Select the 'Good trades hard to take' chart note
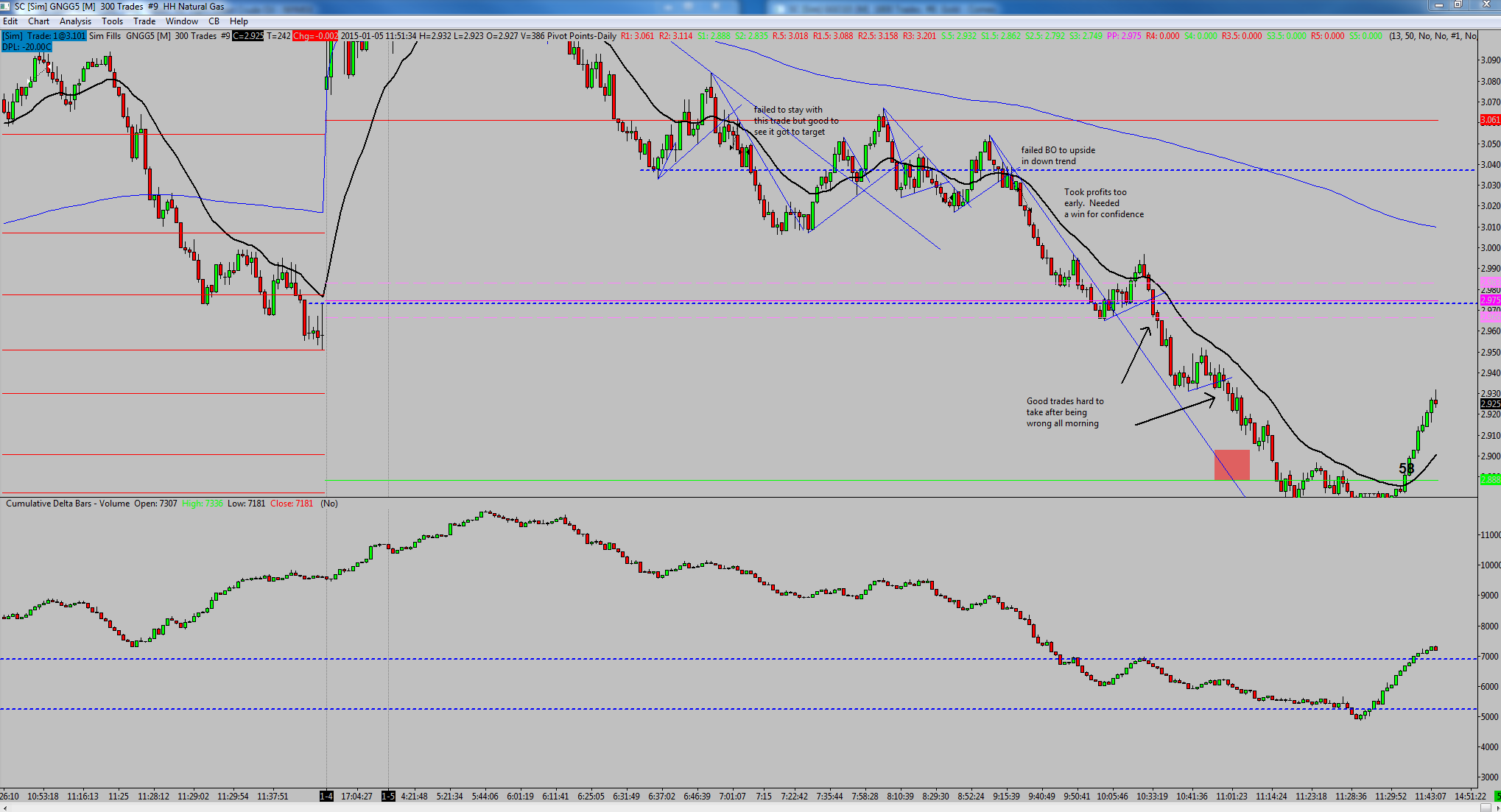The image size is (1501, 812). coord(1065,412)
